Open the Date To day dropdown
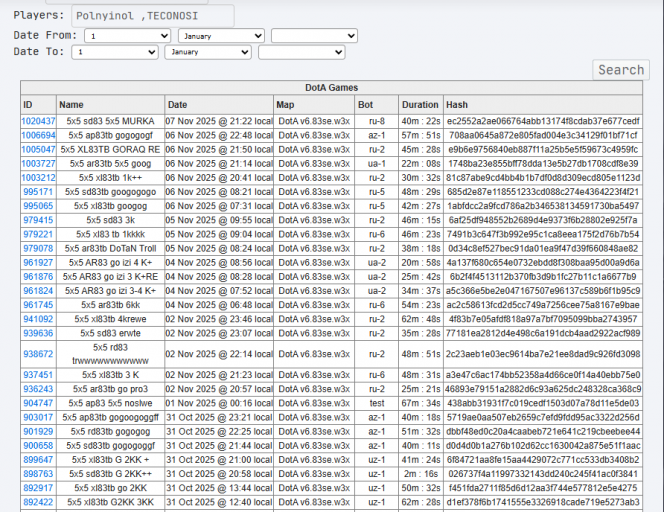Screen dimensions: 664x512 (x=115, y=52)
